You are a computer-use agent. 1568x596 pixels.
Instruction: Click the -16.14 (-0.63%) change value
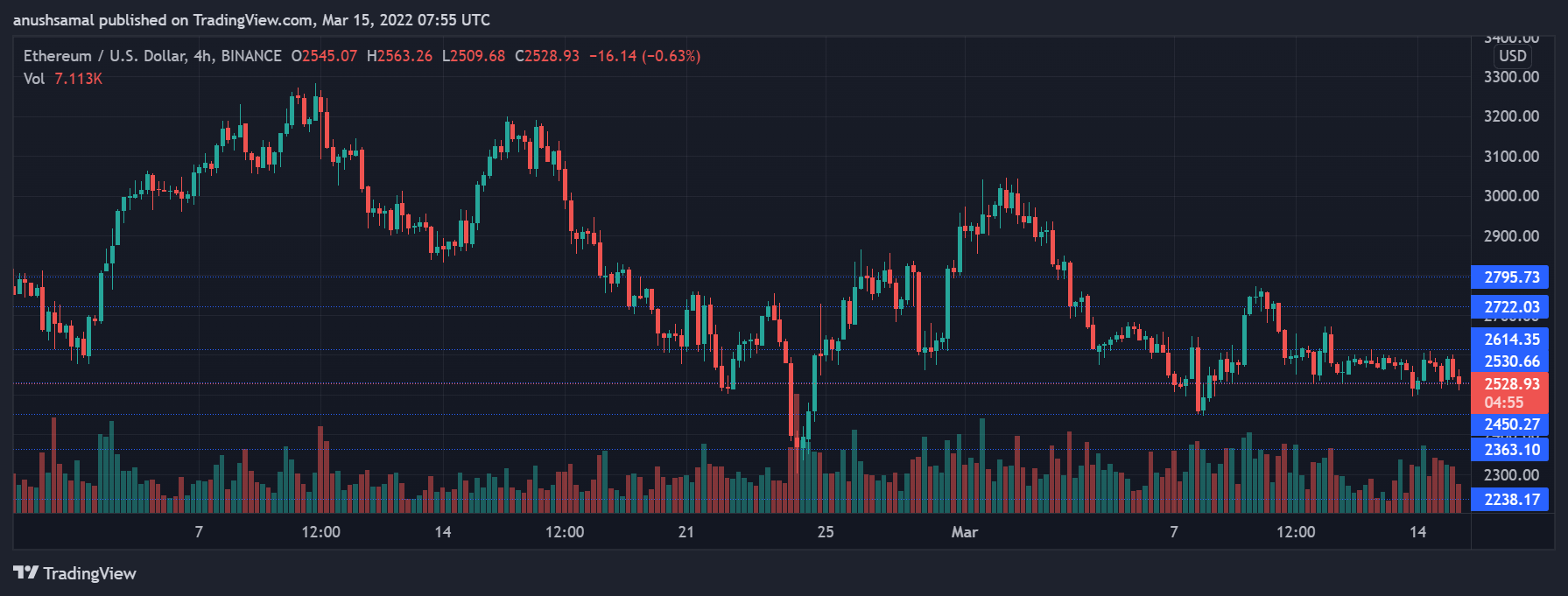coord(644,56)
